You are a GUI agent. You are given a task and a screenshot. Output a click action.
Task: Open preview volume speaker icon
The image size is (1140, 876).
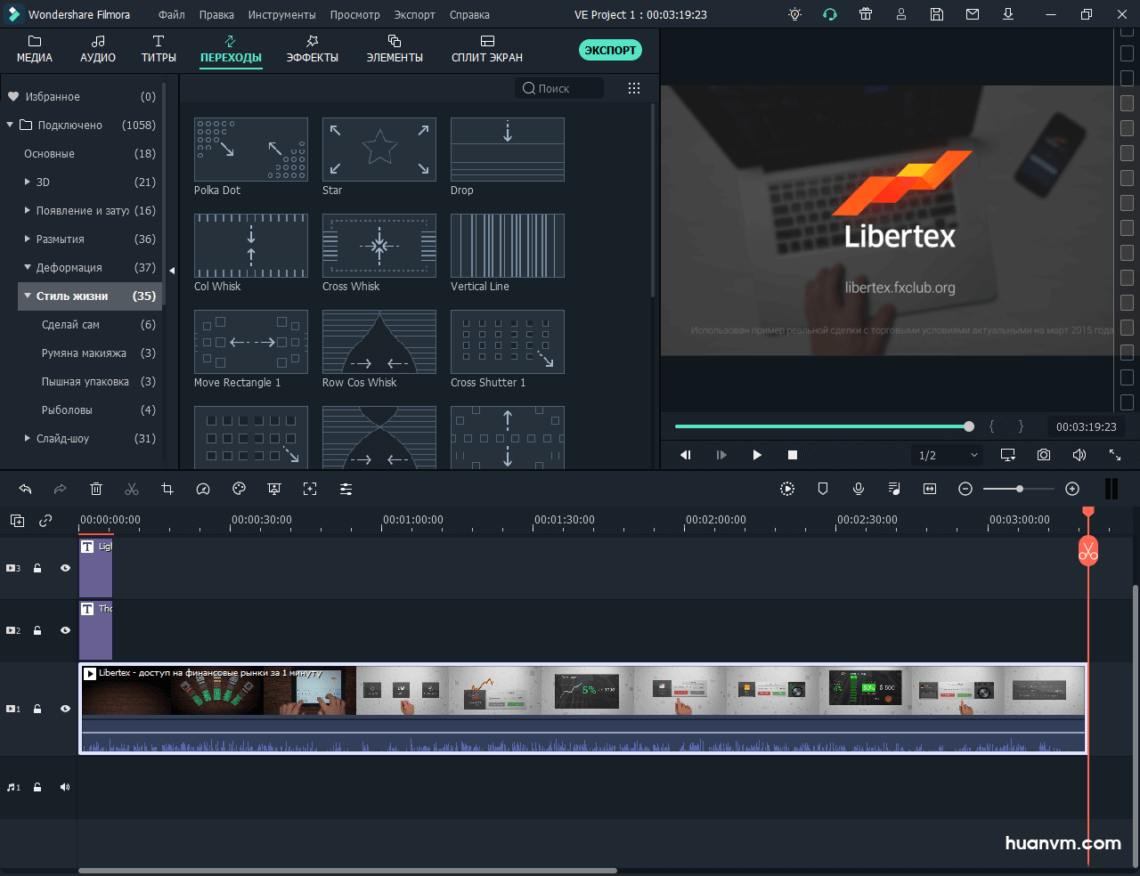(x=1079, y=455)
